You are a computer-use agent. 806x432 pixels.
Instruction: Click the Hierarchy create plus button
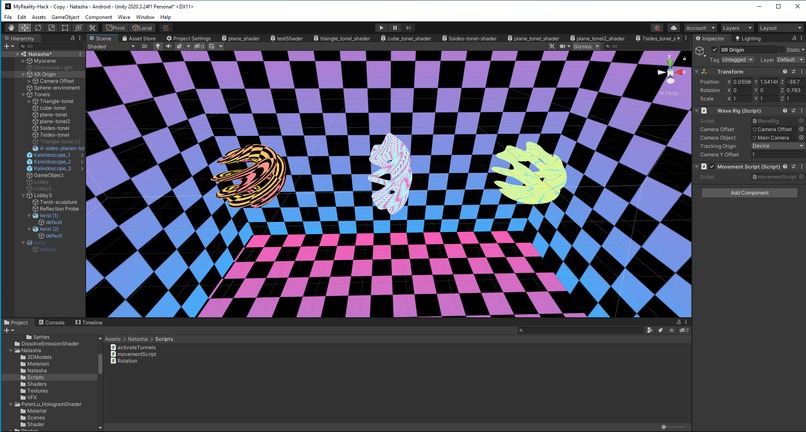(6, 46)
